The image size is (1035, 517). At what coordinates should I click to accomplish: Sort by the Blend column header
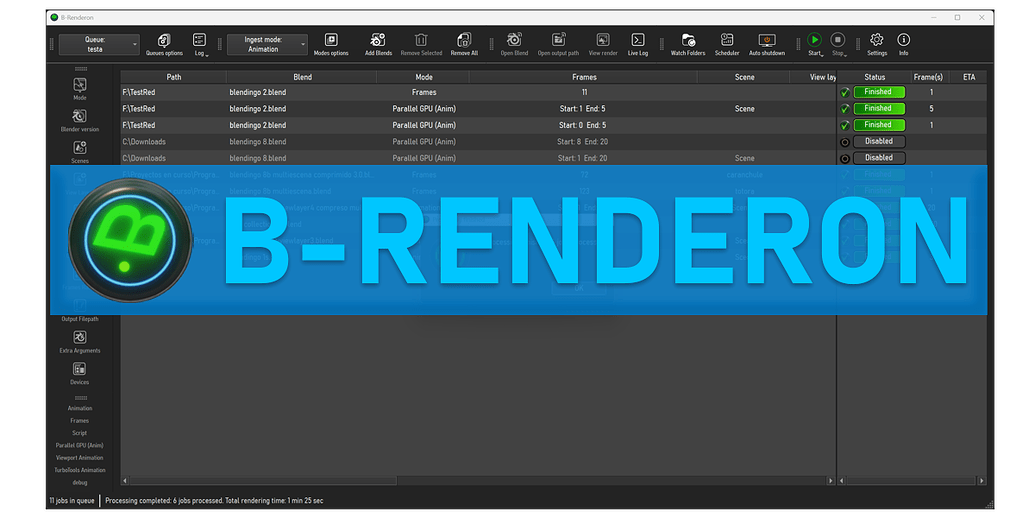(302, 77)
